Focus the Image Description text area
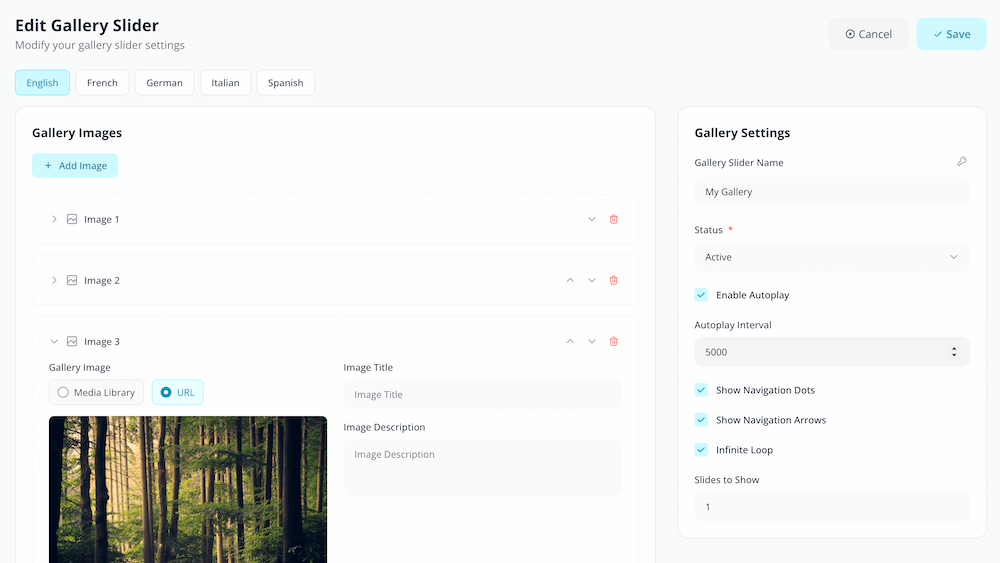Viewport: 1000px width, 563px height. pyautogui.click(x=482, y=467)
